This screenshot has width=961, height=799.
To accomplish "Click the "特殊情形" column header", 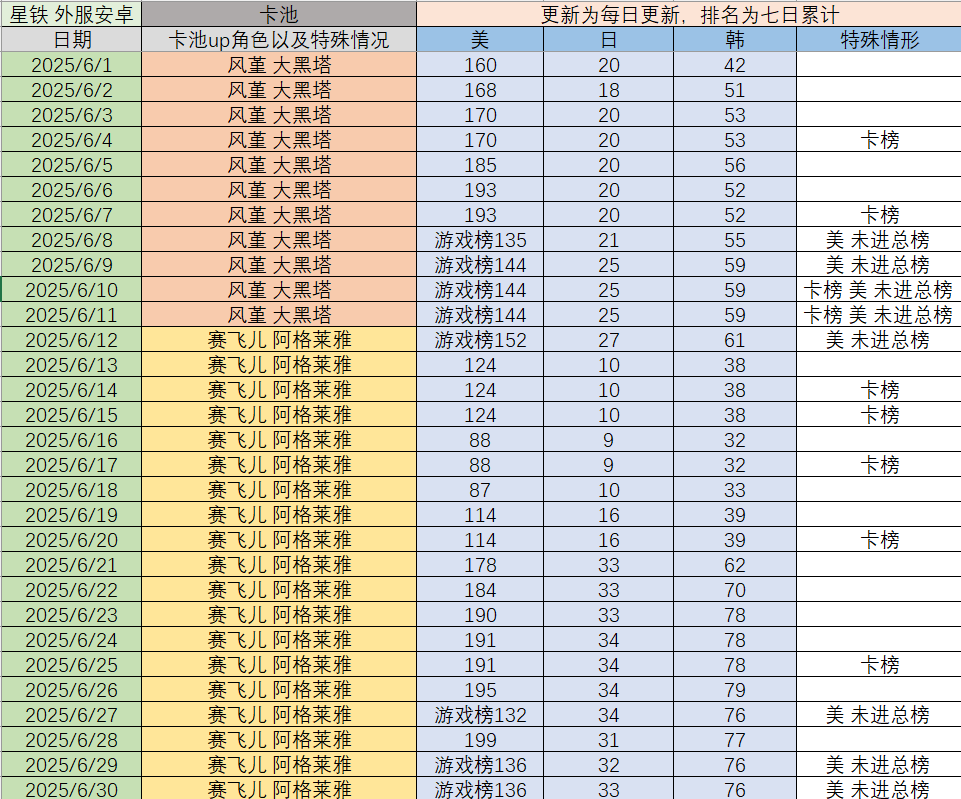I will (x=879, y=40).
